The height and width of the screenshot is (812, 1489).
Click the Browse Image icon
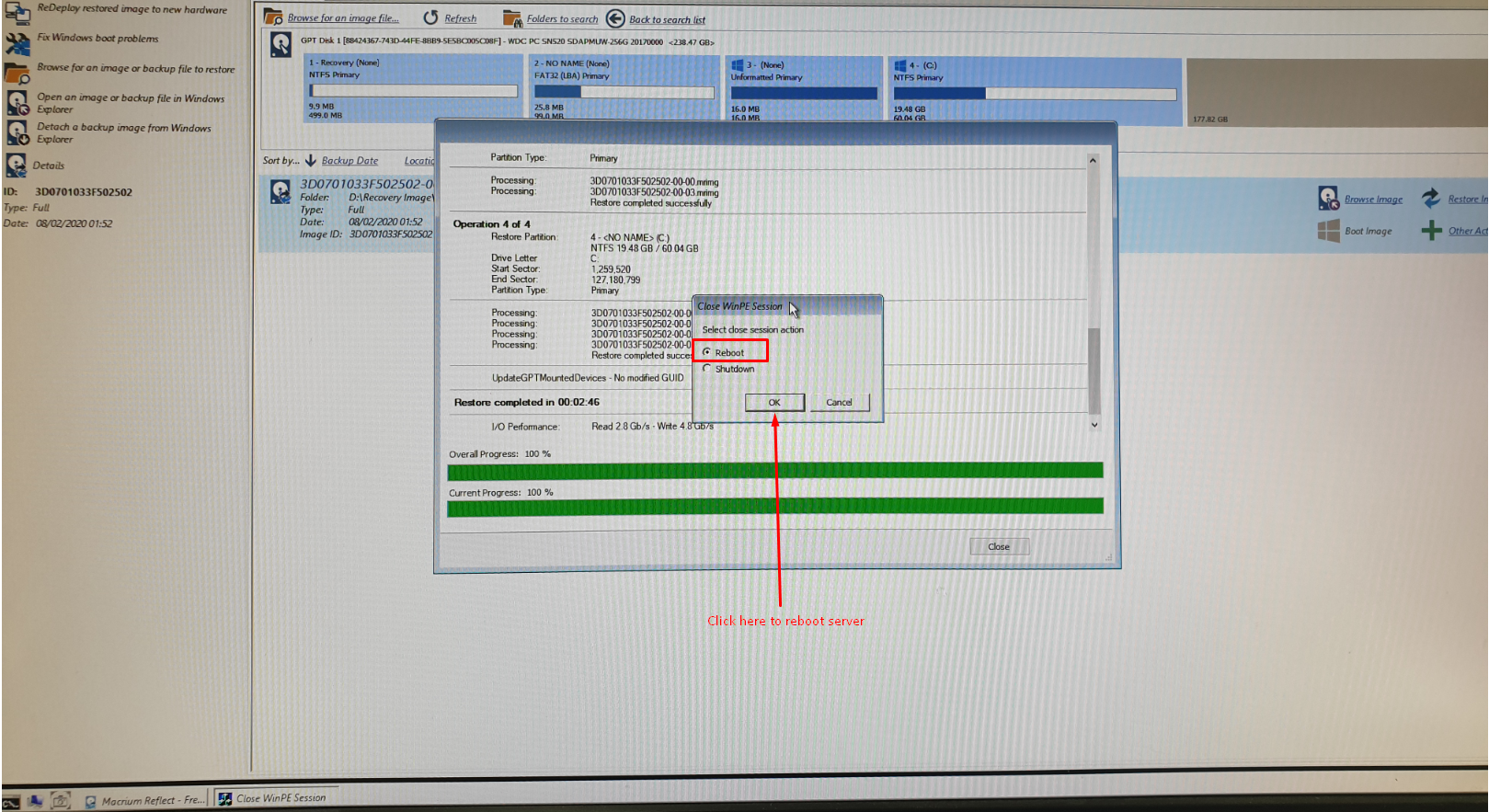pyautogui.click(x=1328, y=198)
